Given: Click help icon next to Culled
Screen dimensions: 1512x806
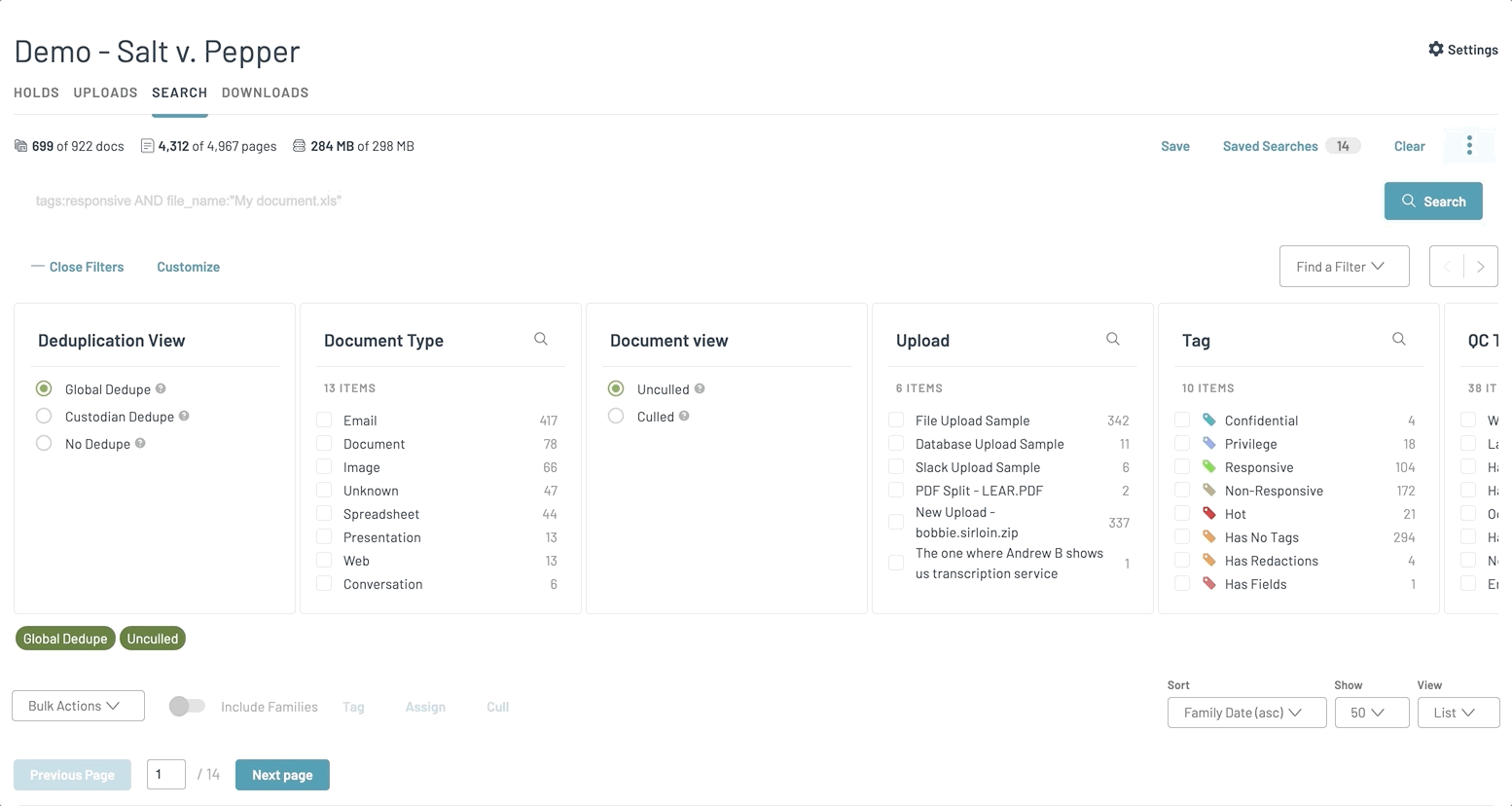Looking at the screenshot, I should pos(684,416).
